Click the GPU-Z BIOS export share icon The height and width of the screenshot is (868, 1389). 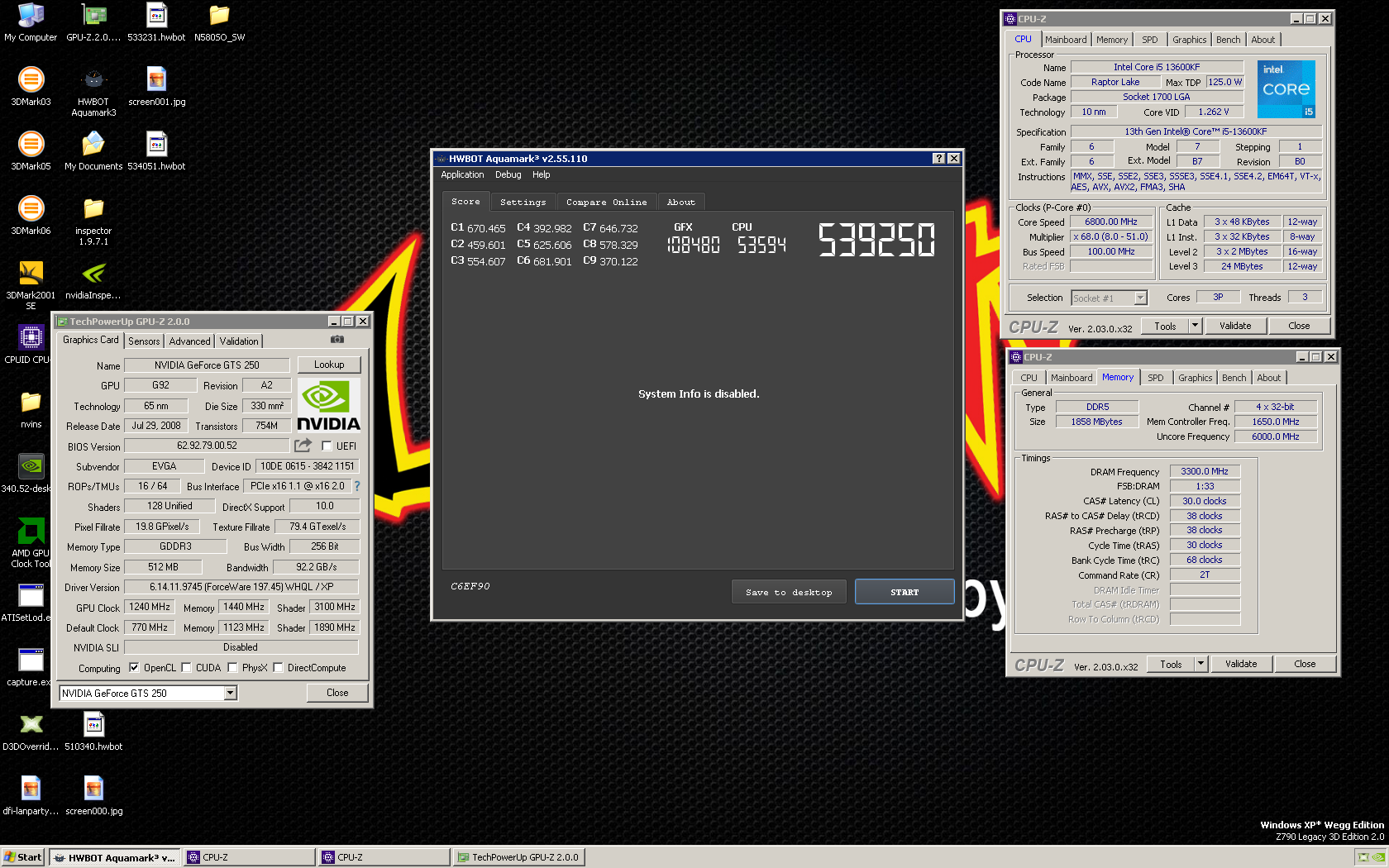pyautogui.click(x=303, y=446)
